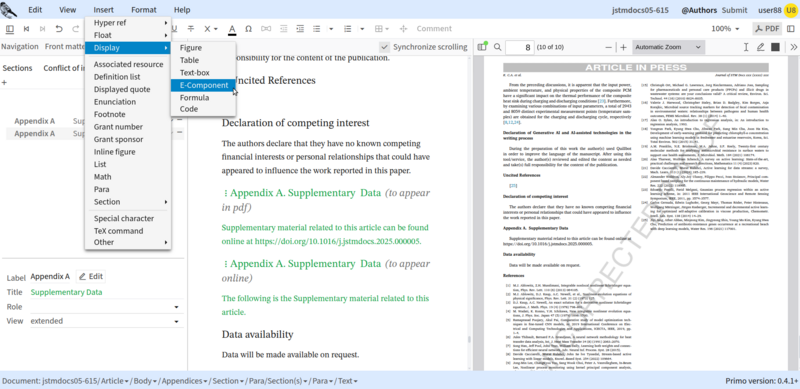Viewport: 800px width, 389px height.
Task: Open the PDF viewer search magnifier
Action: point(497,47)
